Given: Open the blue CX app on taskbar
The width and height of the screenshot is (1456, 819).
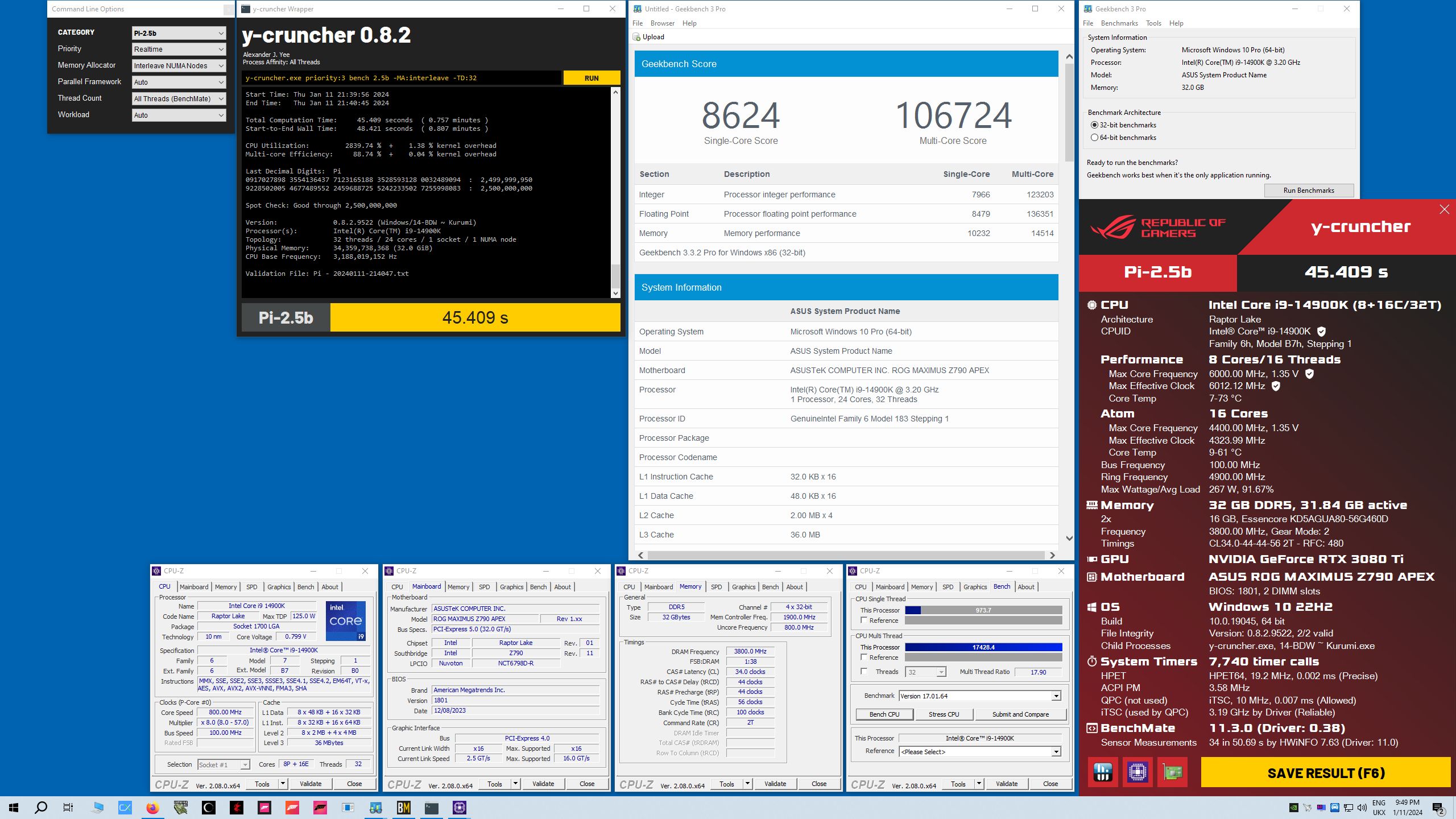Looking at the screenshot, I should pyautogui.click(x=125, y=808).
